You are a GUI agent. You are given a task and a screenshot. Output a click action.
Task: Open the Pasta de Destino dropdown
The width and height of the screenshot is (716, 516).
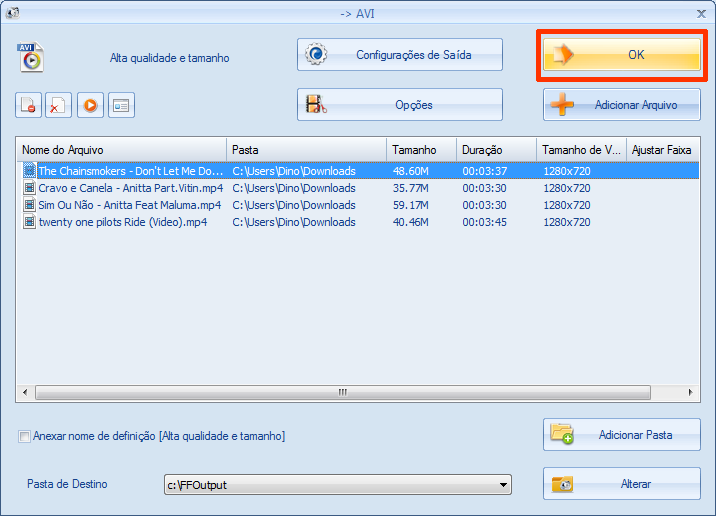coord(337,484)
